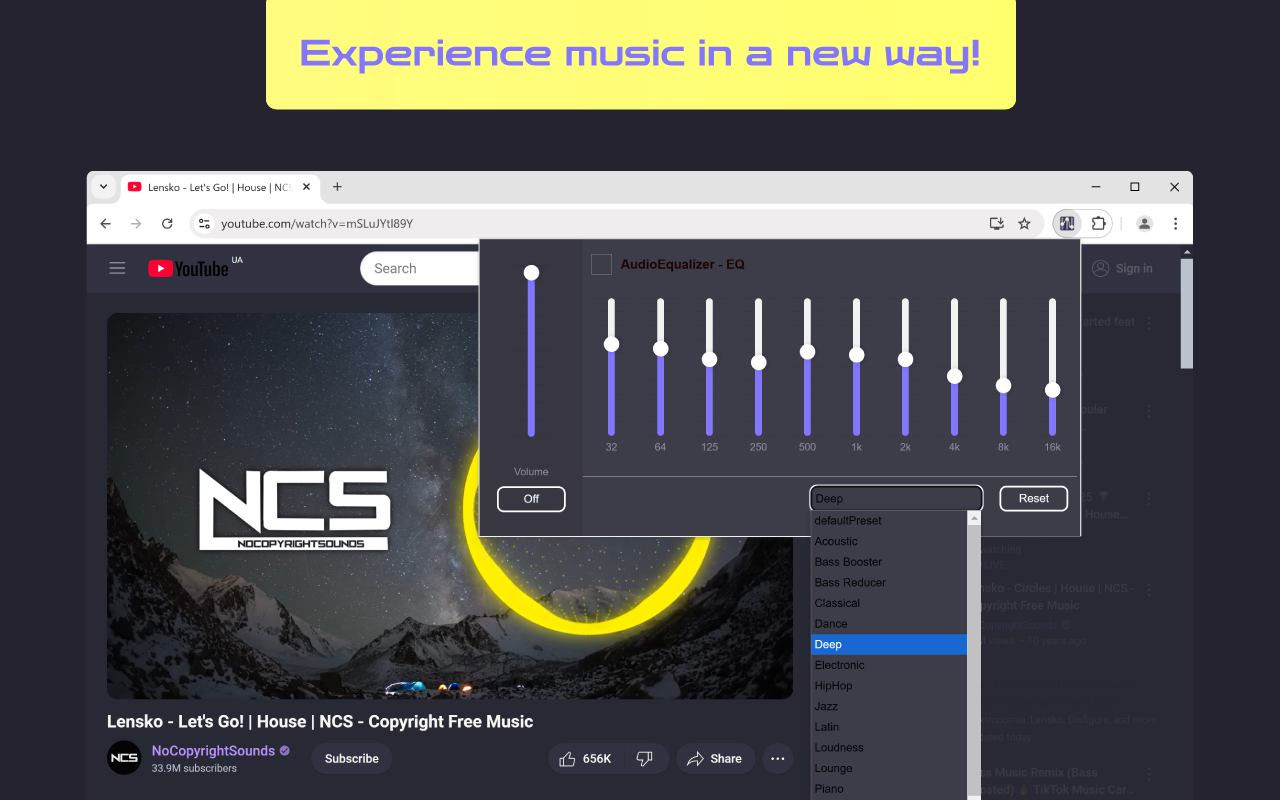Screen dimensions: 1280x800
Task: Open the Chrome extensions puzzle icon
Action: [x=1098, y=223]
